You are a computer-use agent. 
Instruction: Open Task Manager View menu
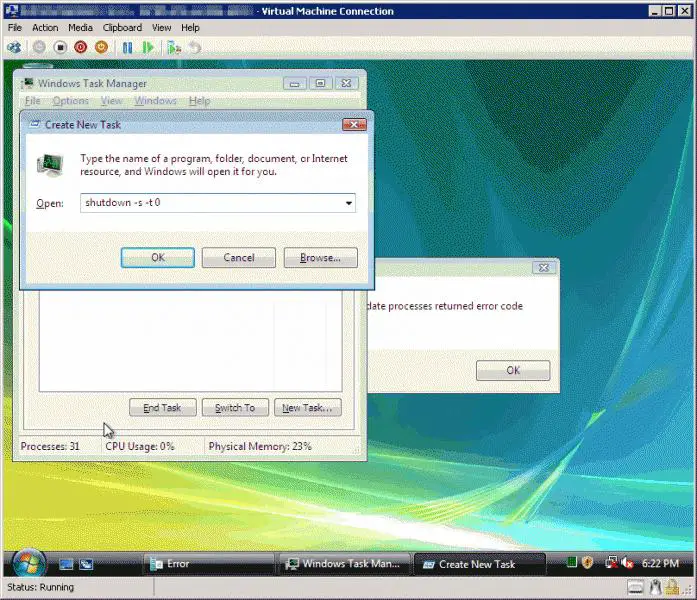tap(111, 101)
